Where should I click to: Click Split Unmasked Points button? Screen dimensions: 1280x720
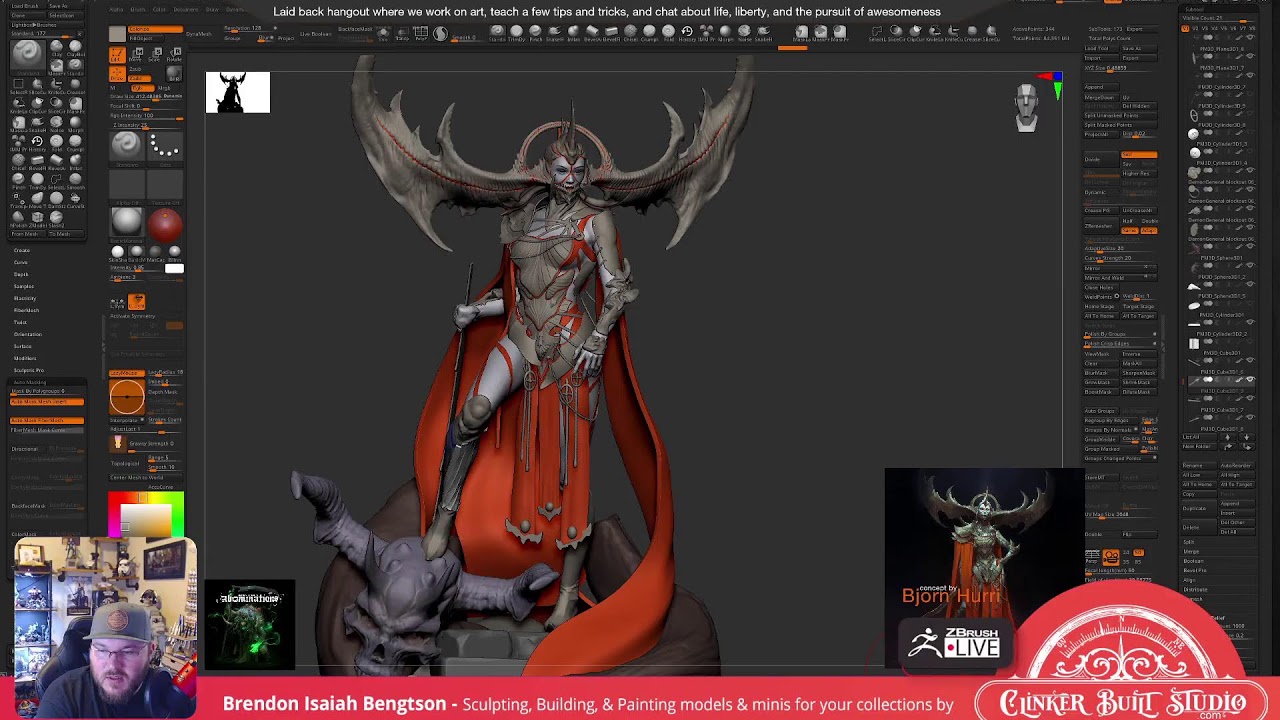pyautogui.click(x=1120, y=116)
